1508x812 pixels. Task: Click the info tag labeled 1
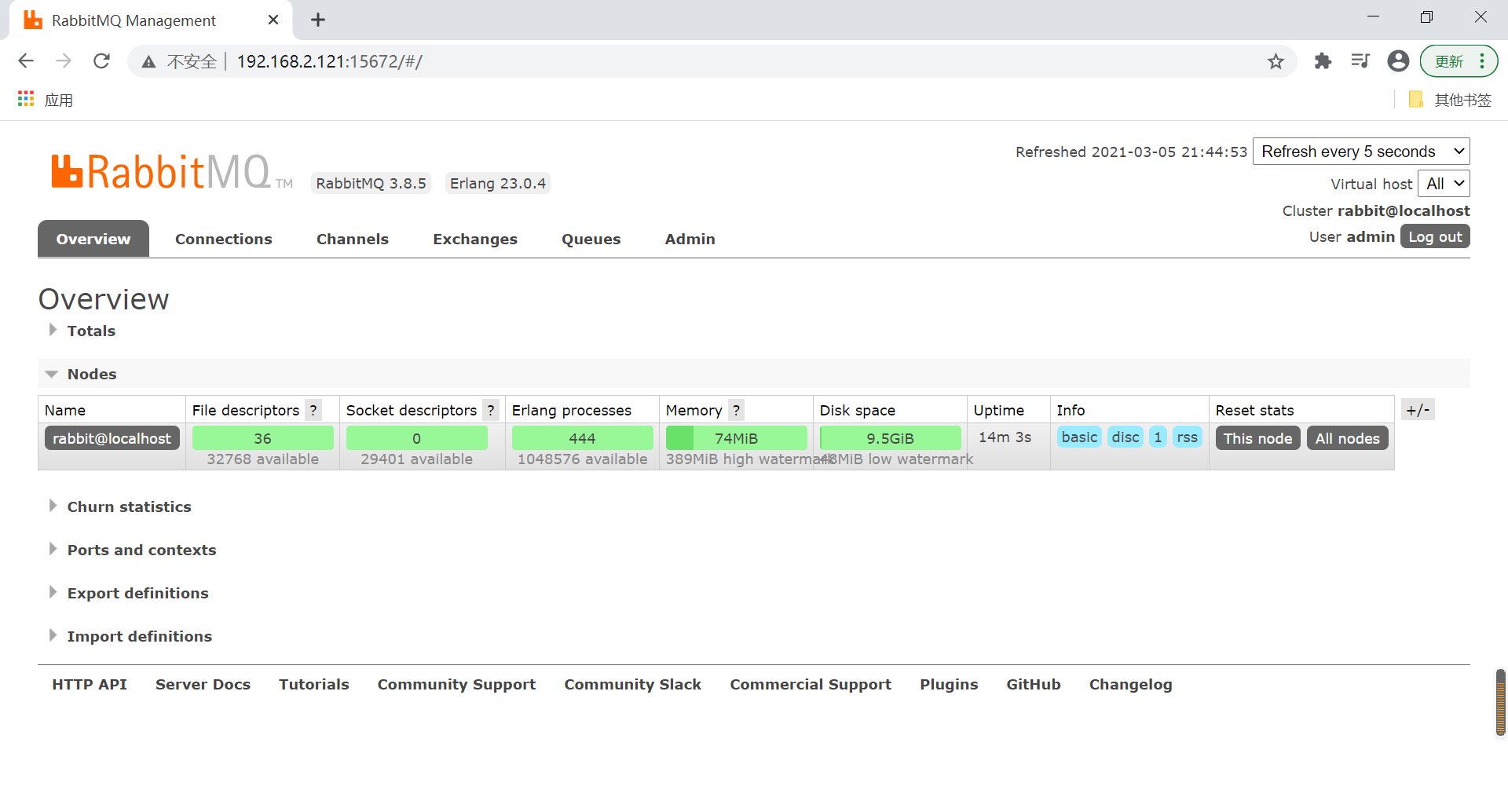click(1158, 437)
